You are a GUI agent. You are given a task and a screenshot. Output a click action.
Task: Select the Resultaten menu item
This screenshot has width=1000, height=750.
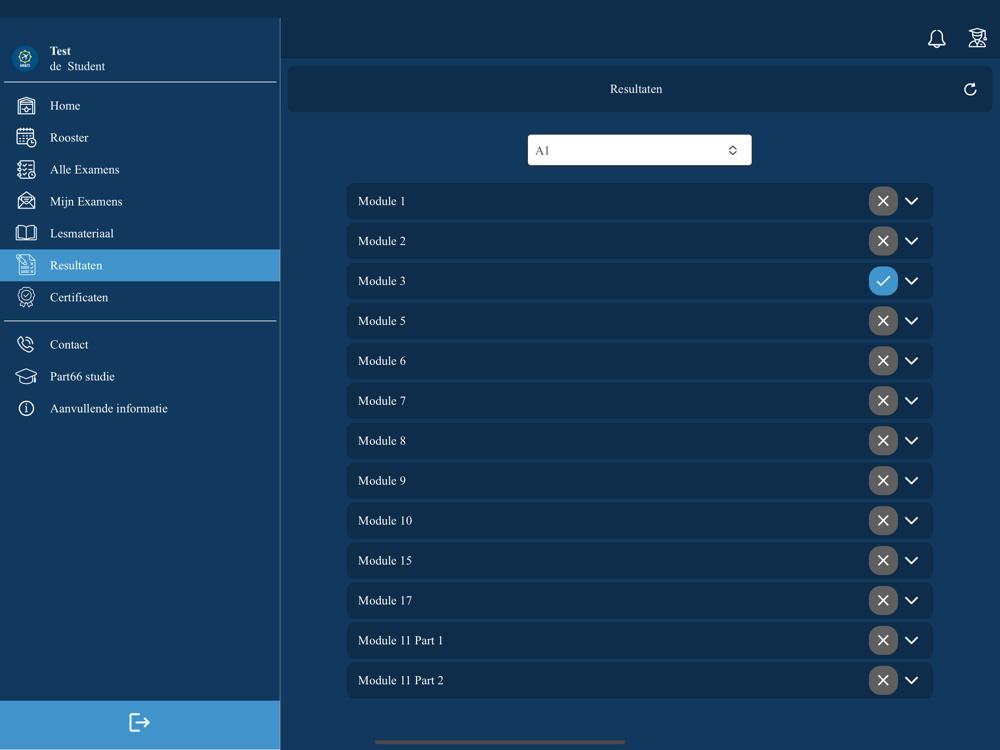click(140, 265)
